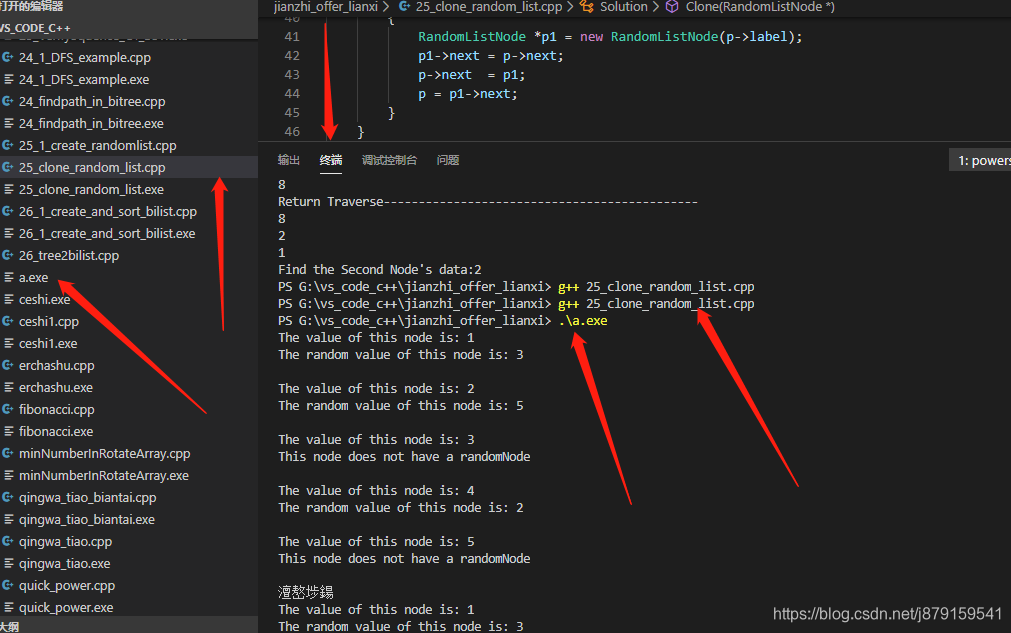The height and width of the screenshot is (633, 1011).
Task: Select the 终端 terminal tab
Action: pyautogui.click(x=331, y=159)
